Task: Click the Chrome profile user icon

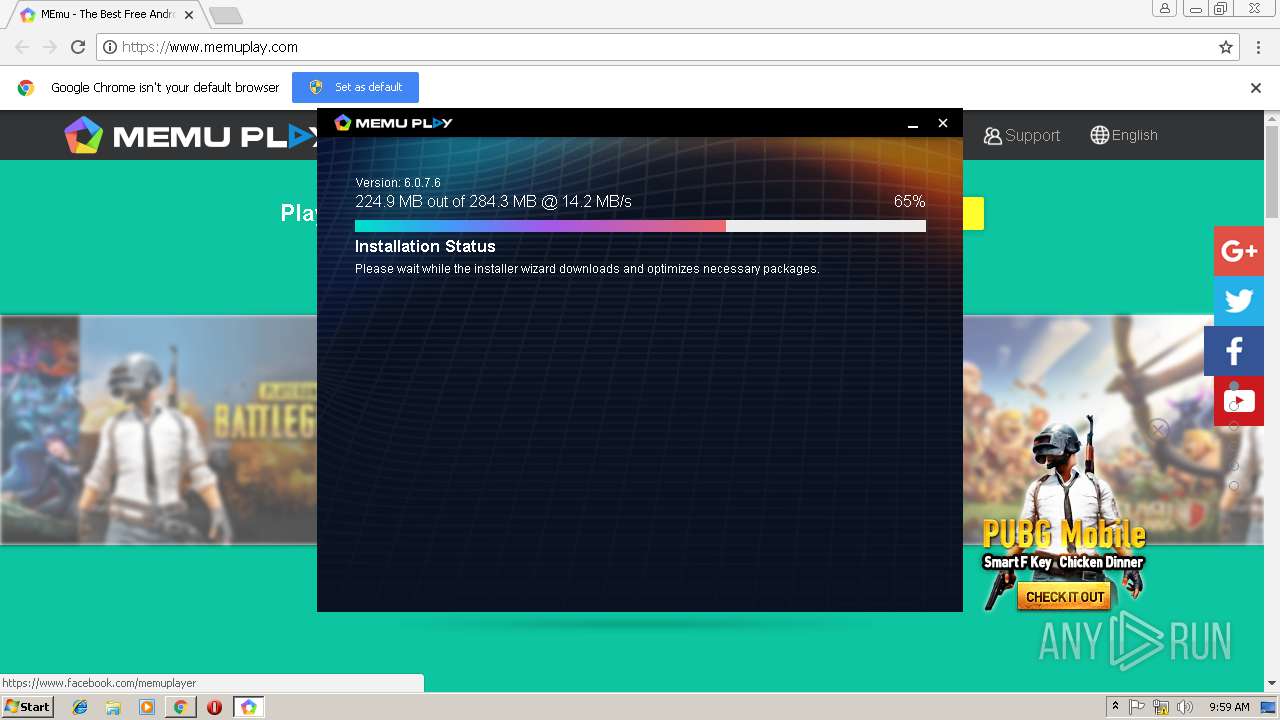Action: tap(1164, 8)
